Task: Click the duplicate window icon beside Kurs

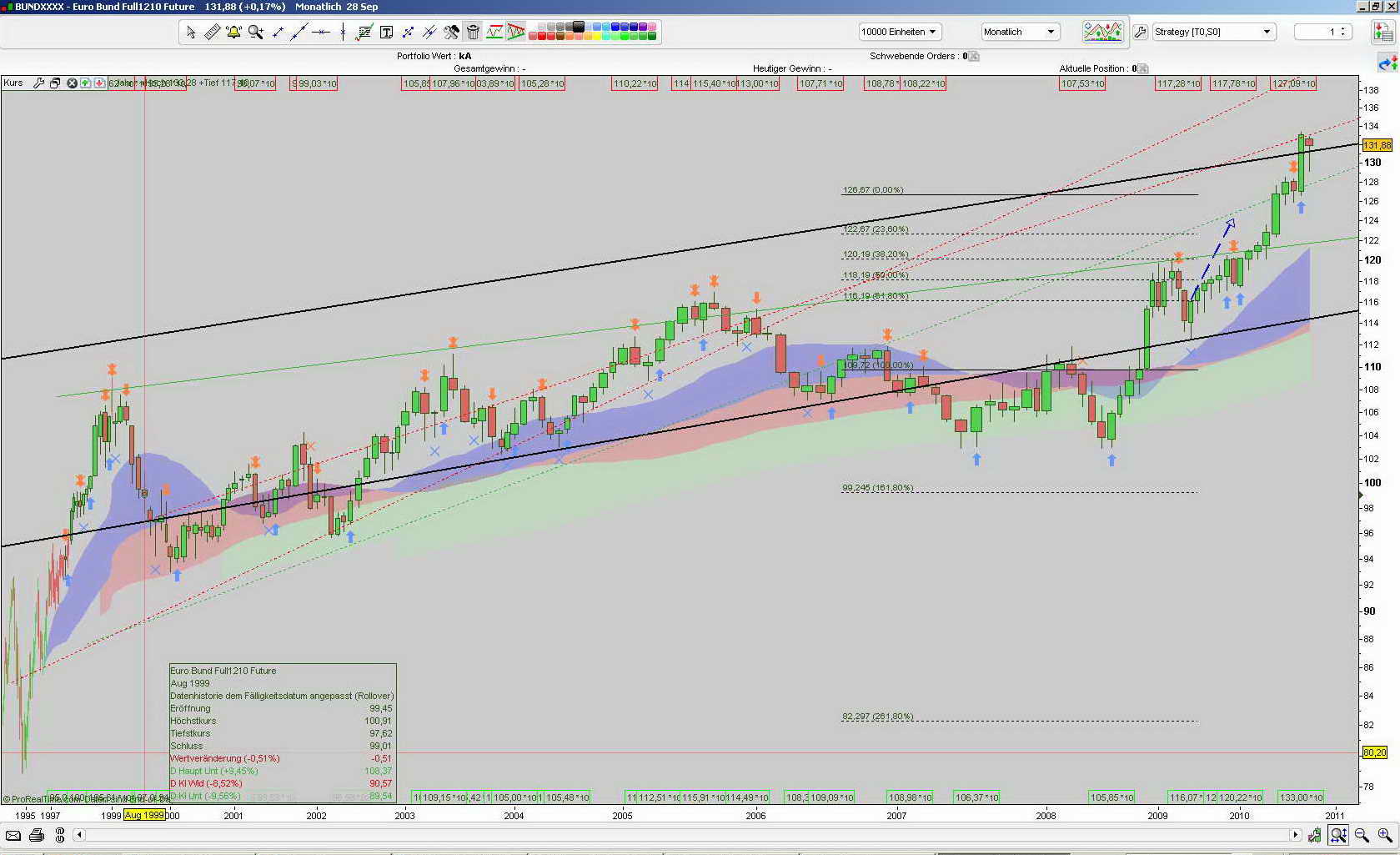Action: click(55, 83)
